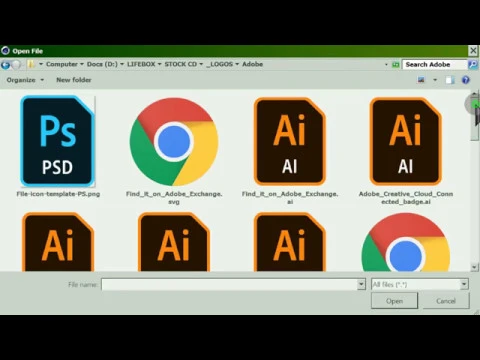The height and width of the screenshot is (360, 480).
Task: Expand the LIFEBOX breadcrumb dropdown arrow
Action: point(159,64)
